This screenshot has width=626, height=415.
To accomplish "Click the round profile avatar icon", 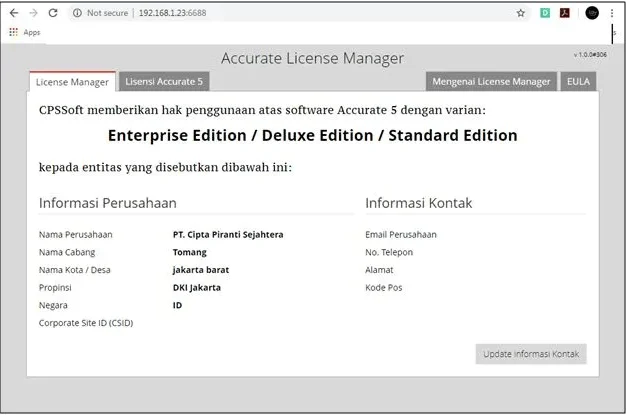I will (592, 13).
